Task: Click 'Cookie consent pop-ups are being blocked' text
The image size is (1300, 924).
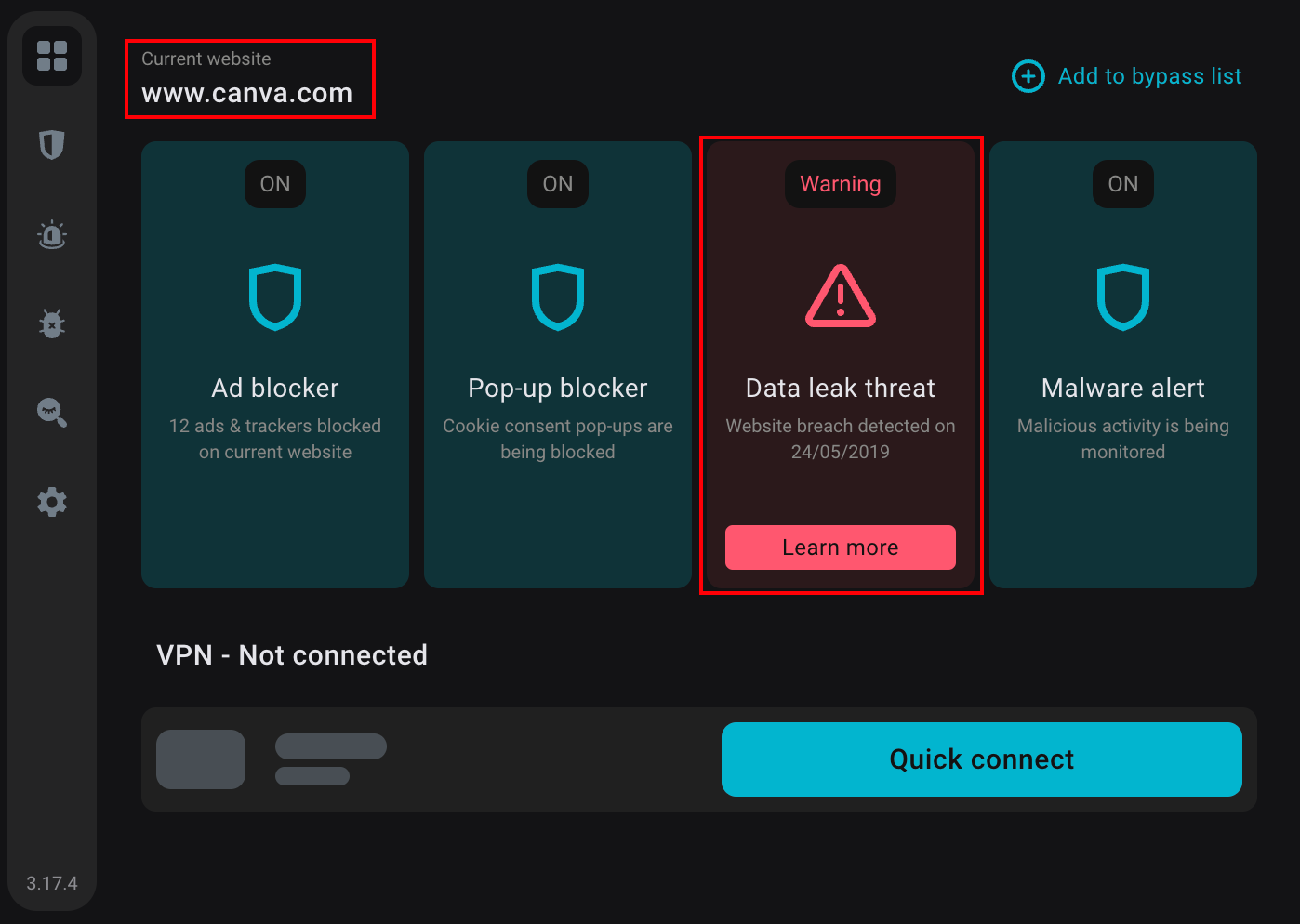Action: [x=558, y=439]
